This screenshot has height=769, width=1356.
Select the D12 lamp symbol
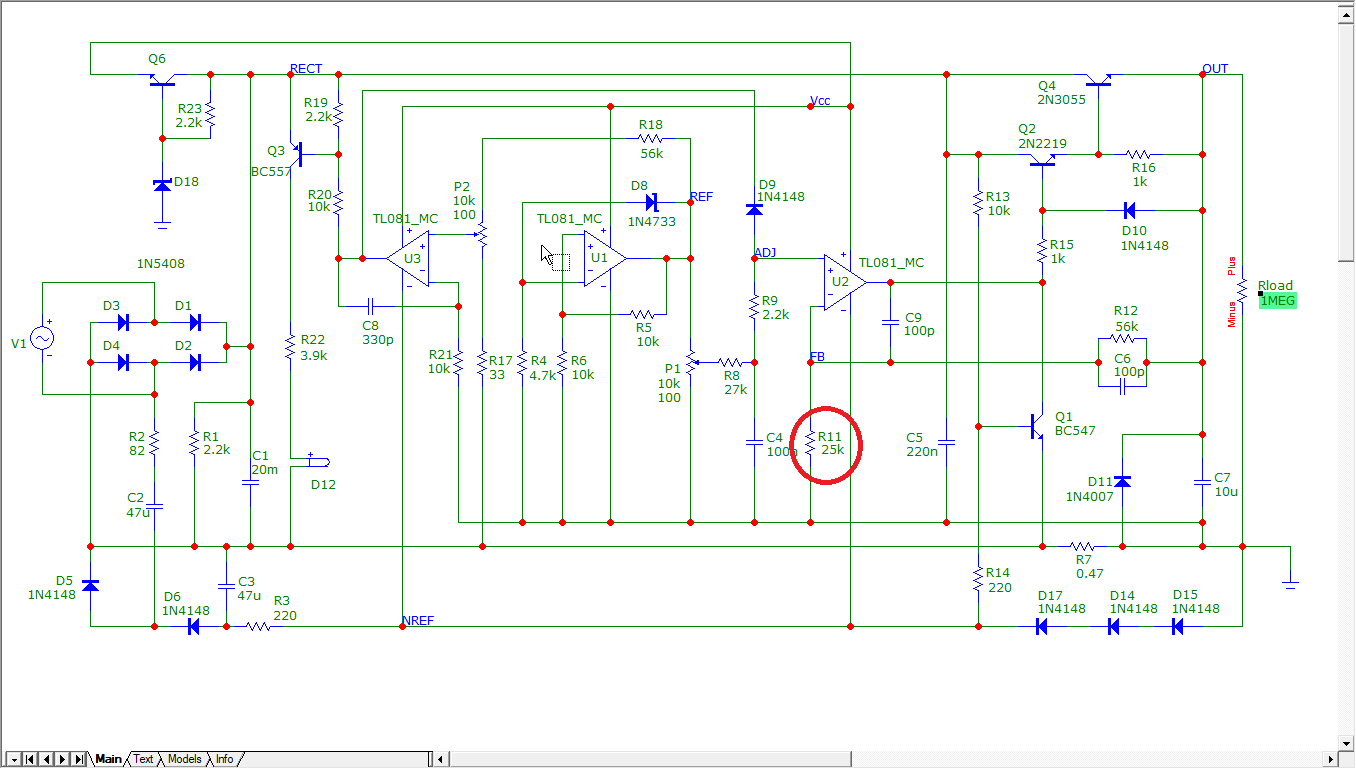317,460
